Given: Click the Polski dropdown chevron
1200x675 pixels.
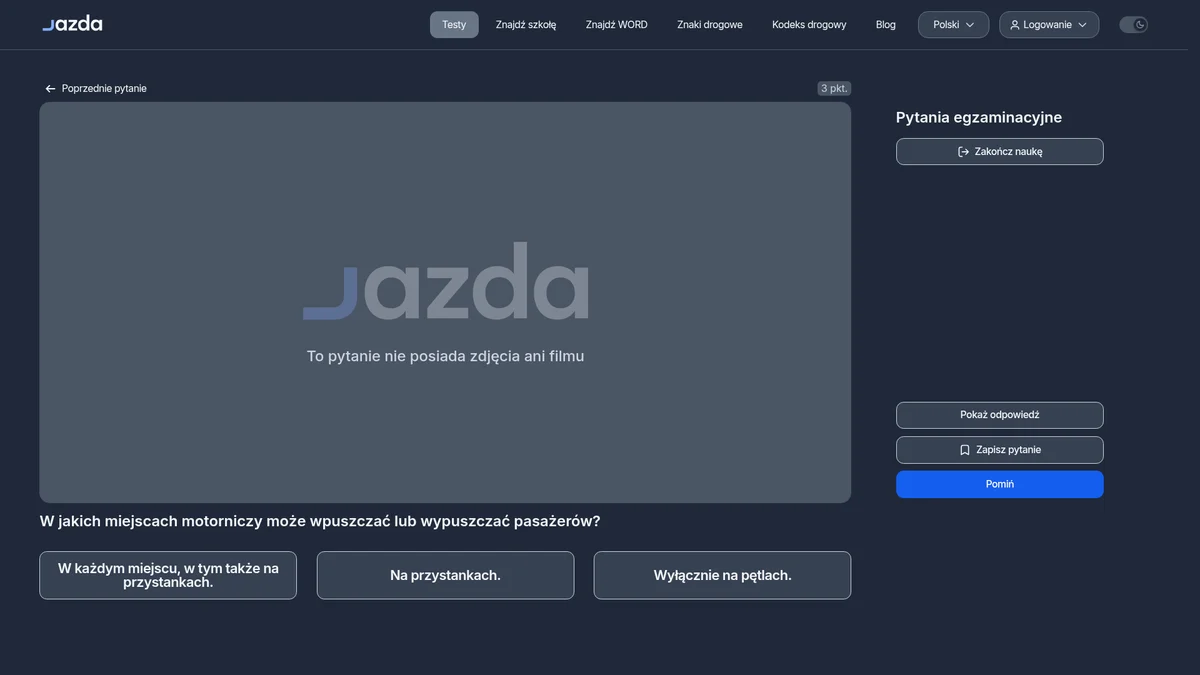Looking at the screenshot, I should point(970,25).
